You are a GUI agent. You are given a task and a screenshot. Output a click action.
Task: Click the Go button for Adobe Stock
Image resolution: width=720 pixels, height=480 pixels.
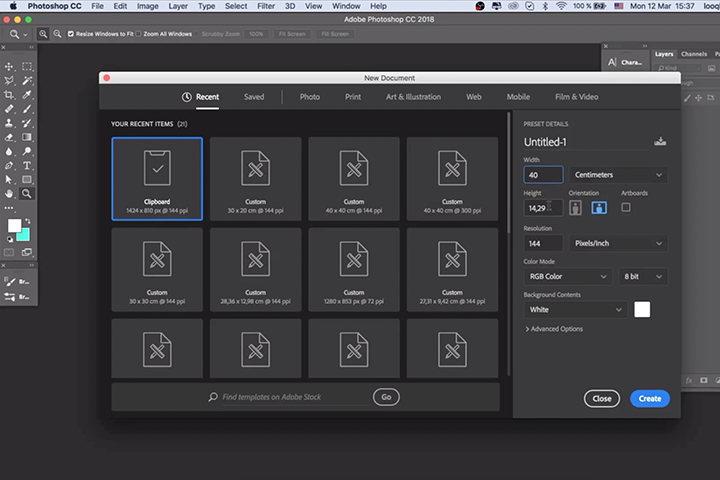[386, 397]
